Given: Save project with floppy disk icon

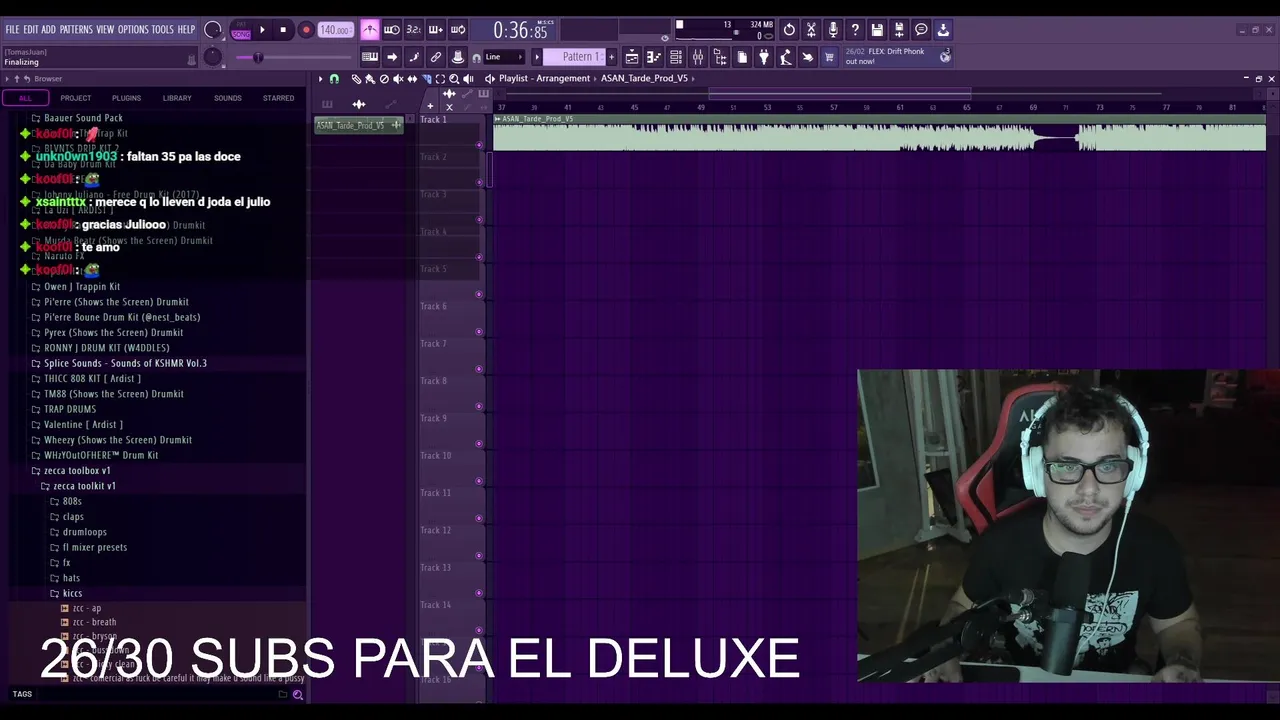Looking at the screenshot, I should tap(877, 30).
